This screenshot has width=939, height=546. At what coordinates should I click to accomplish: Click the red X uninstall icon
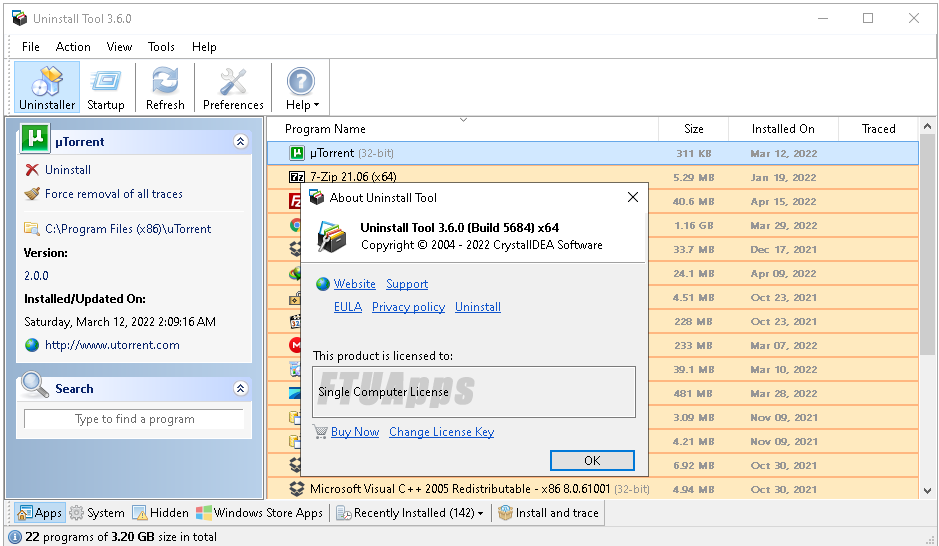point(32,170)
